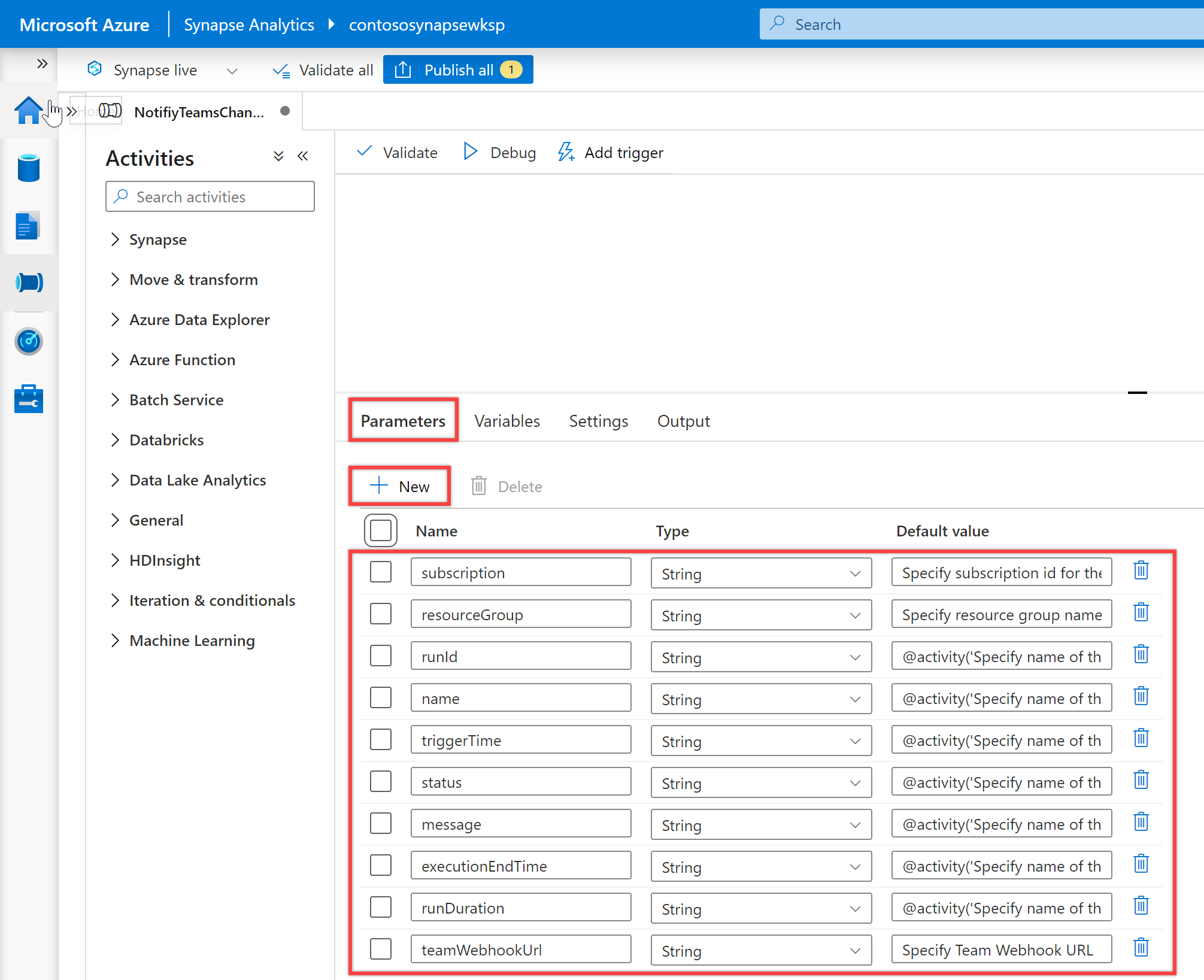
Task: Click the Validate pipeline icon
Action: (399, 153)
